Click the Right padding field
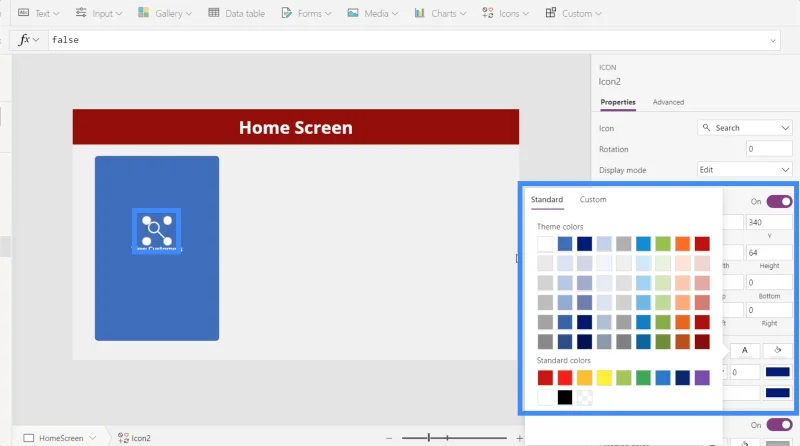 [x=769, y=310]
